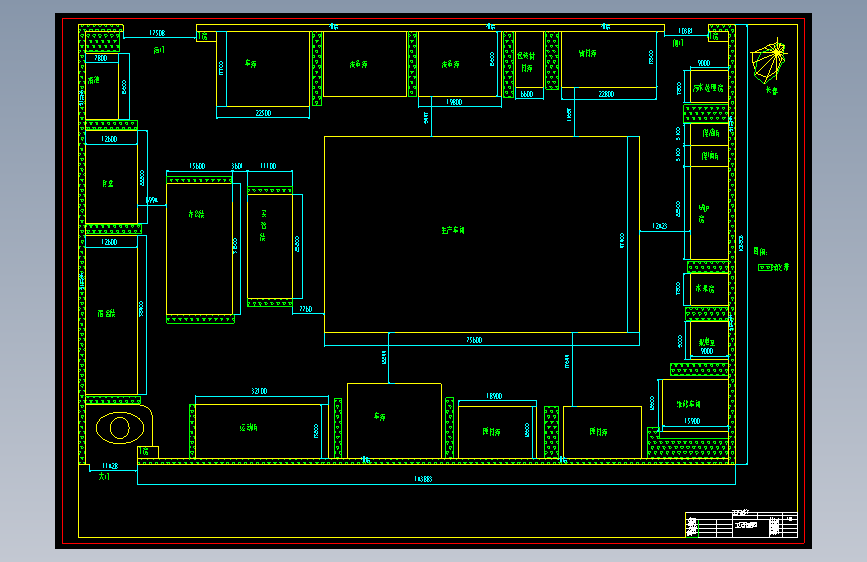This screenshot has height=562, width=867.
Task: Select the oval fountain shape near the gate
Action: (x=120, y=428)
